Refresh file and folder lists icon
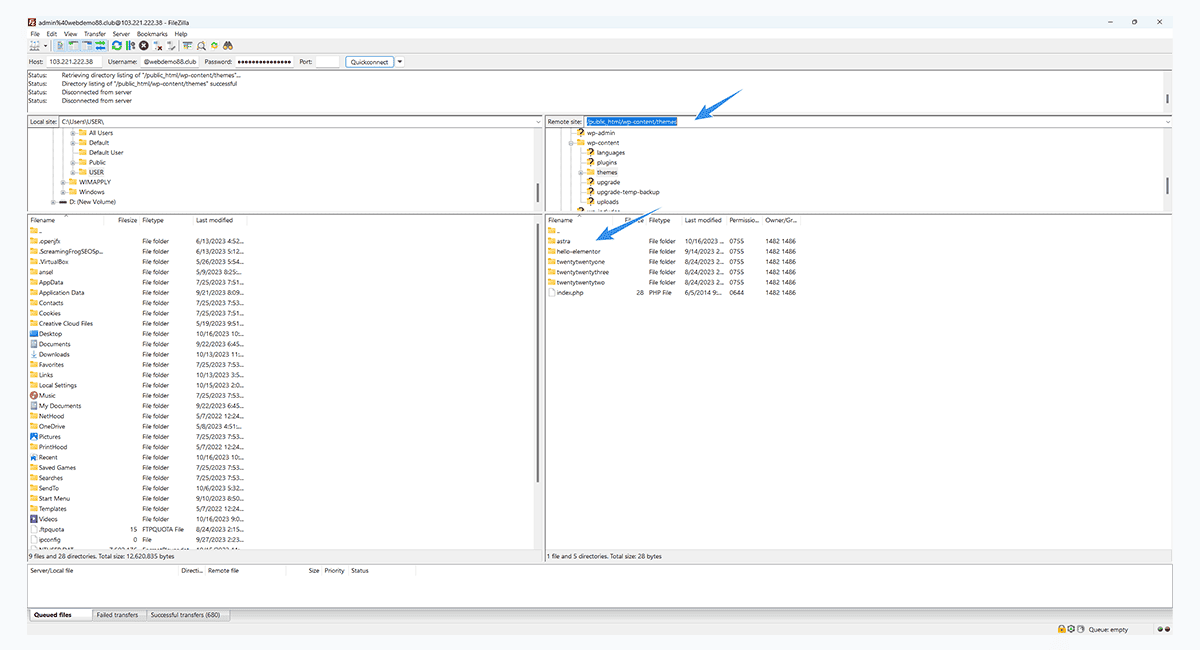Image resolution: width=1200 pixels, height=650 pixels. 117,46
